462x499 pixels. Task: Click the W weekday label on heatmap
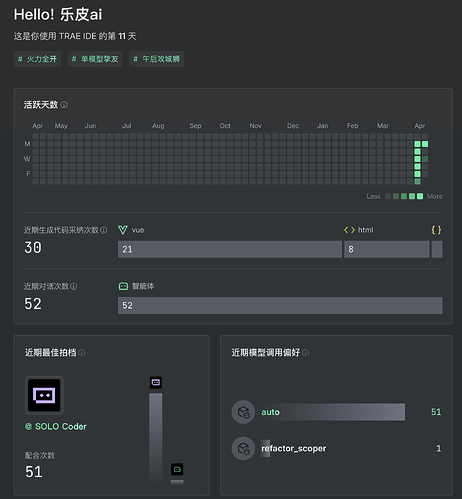click(27, 159)
